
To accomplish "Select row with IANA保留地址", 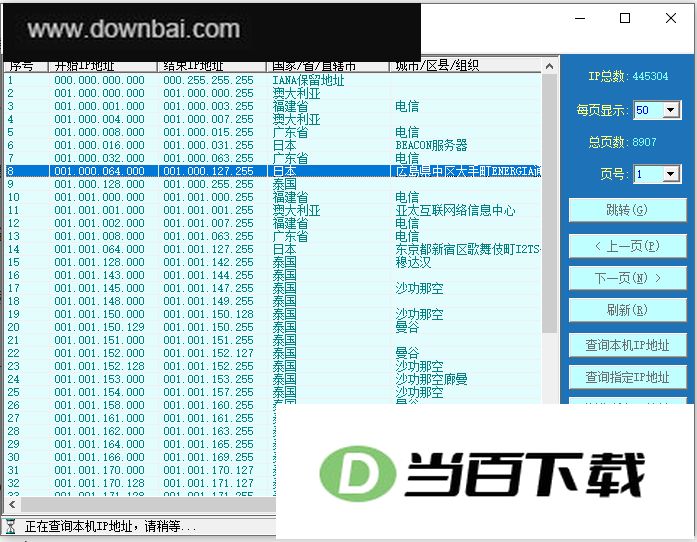I will tap(273, 80).
